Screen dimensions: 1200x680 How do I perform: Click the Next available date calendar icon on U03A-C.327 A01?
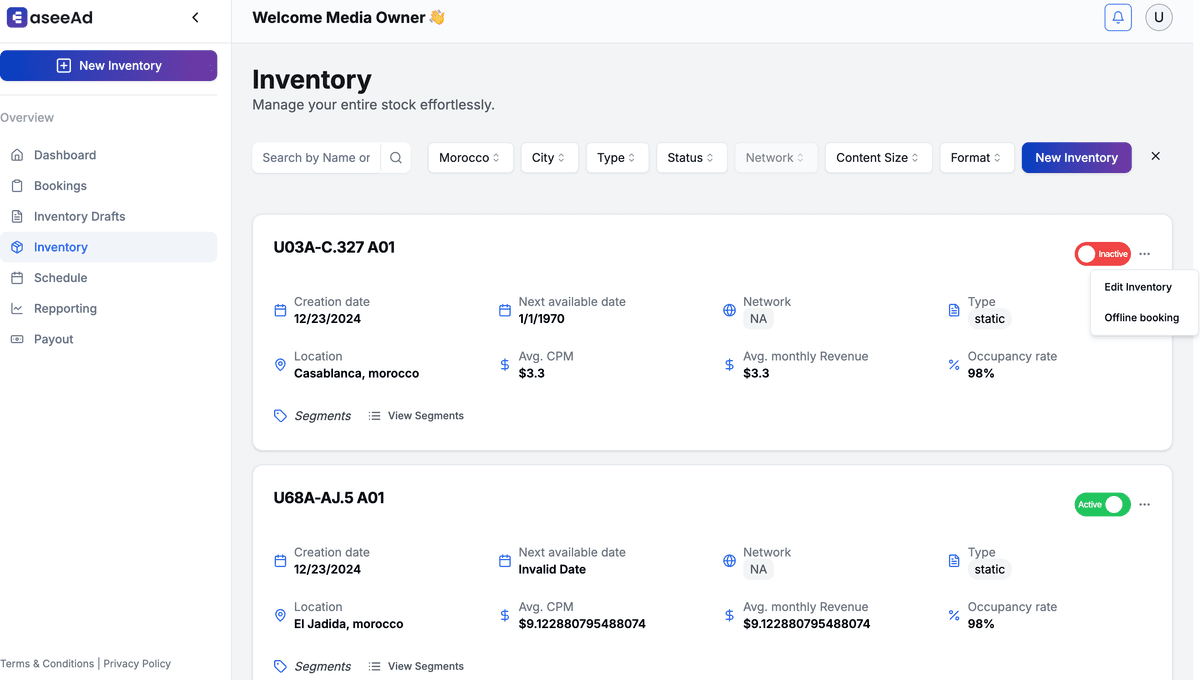pyautogui.click(x=505, y=310)
